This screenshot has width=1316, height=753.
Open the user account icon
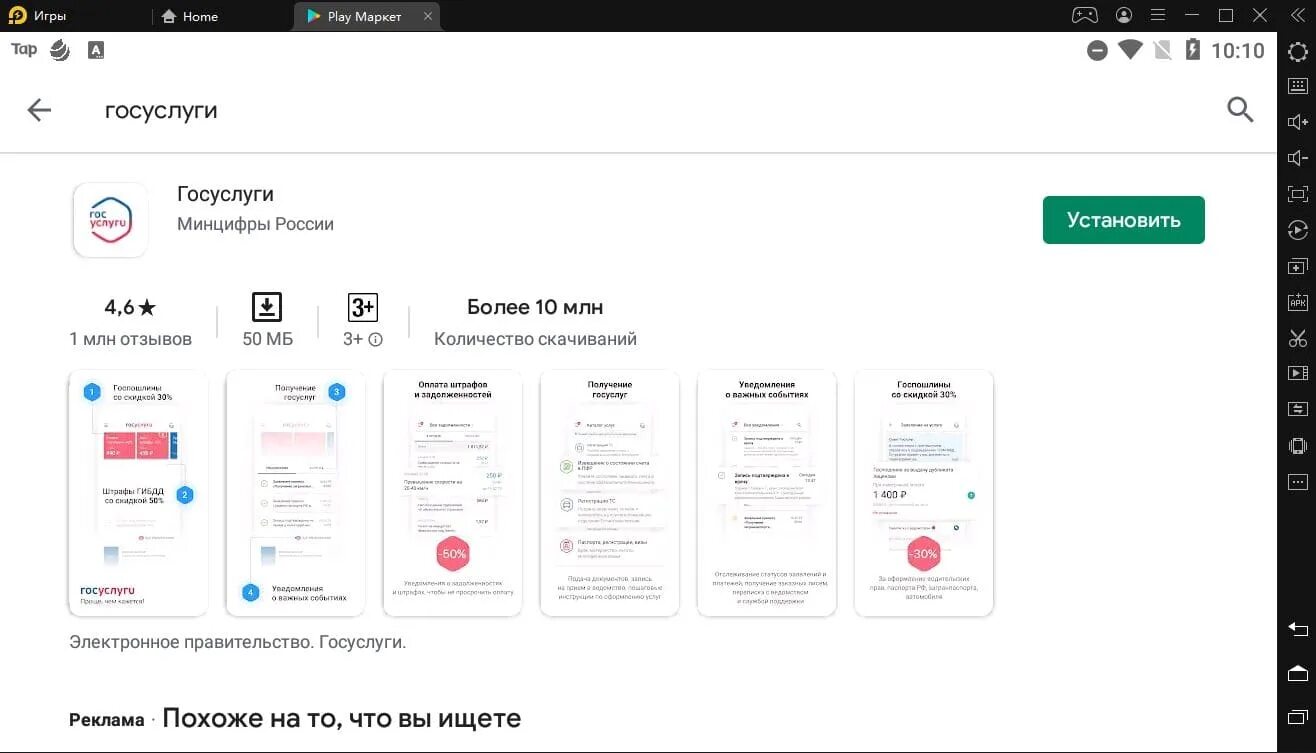(1125, 15)
